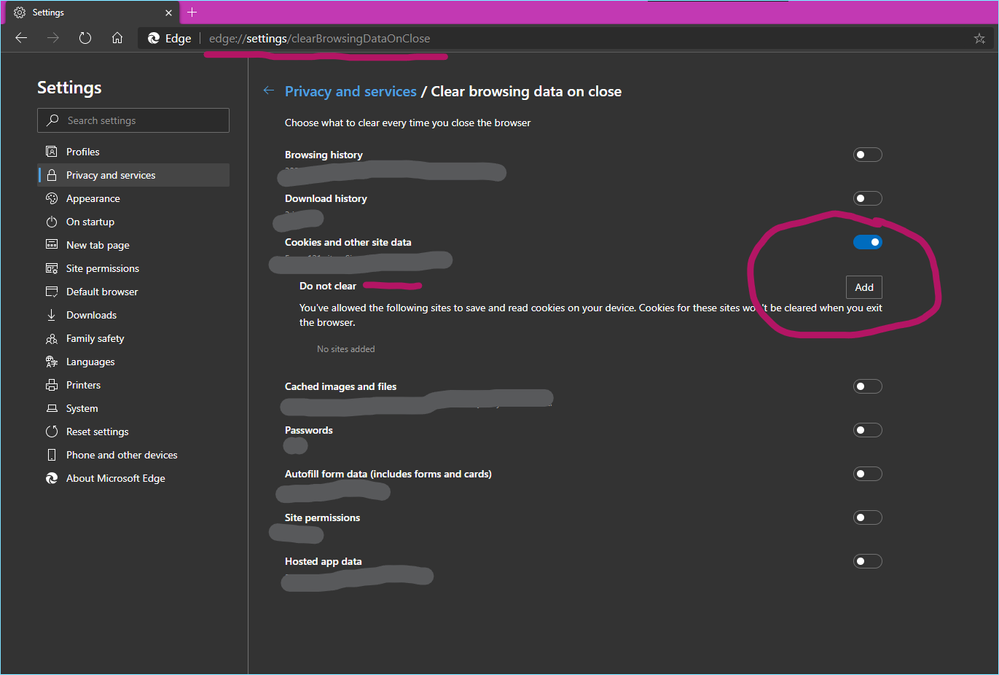The width and height of the screenshot is (999, 675).
Task: Click the 'Settings' sidebar heading
Action: tap(69, 87)
